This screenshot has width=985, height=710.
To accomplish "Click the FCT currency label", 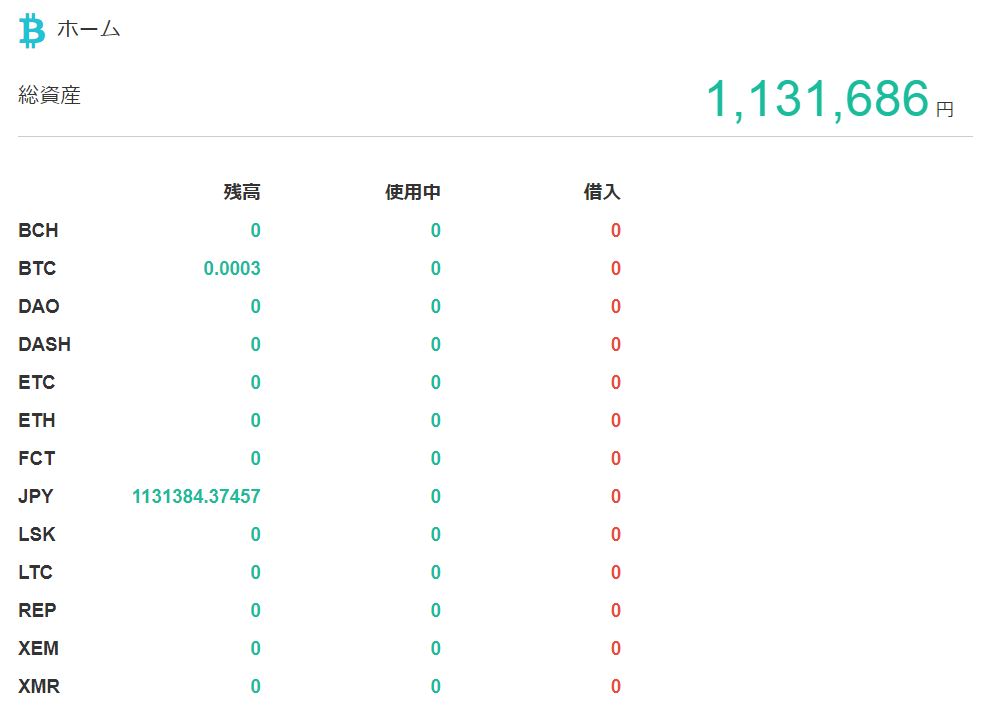I will (36, 458).
